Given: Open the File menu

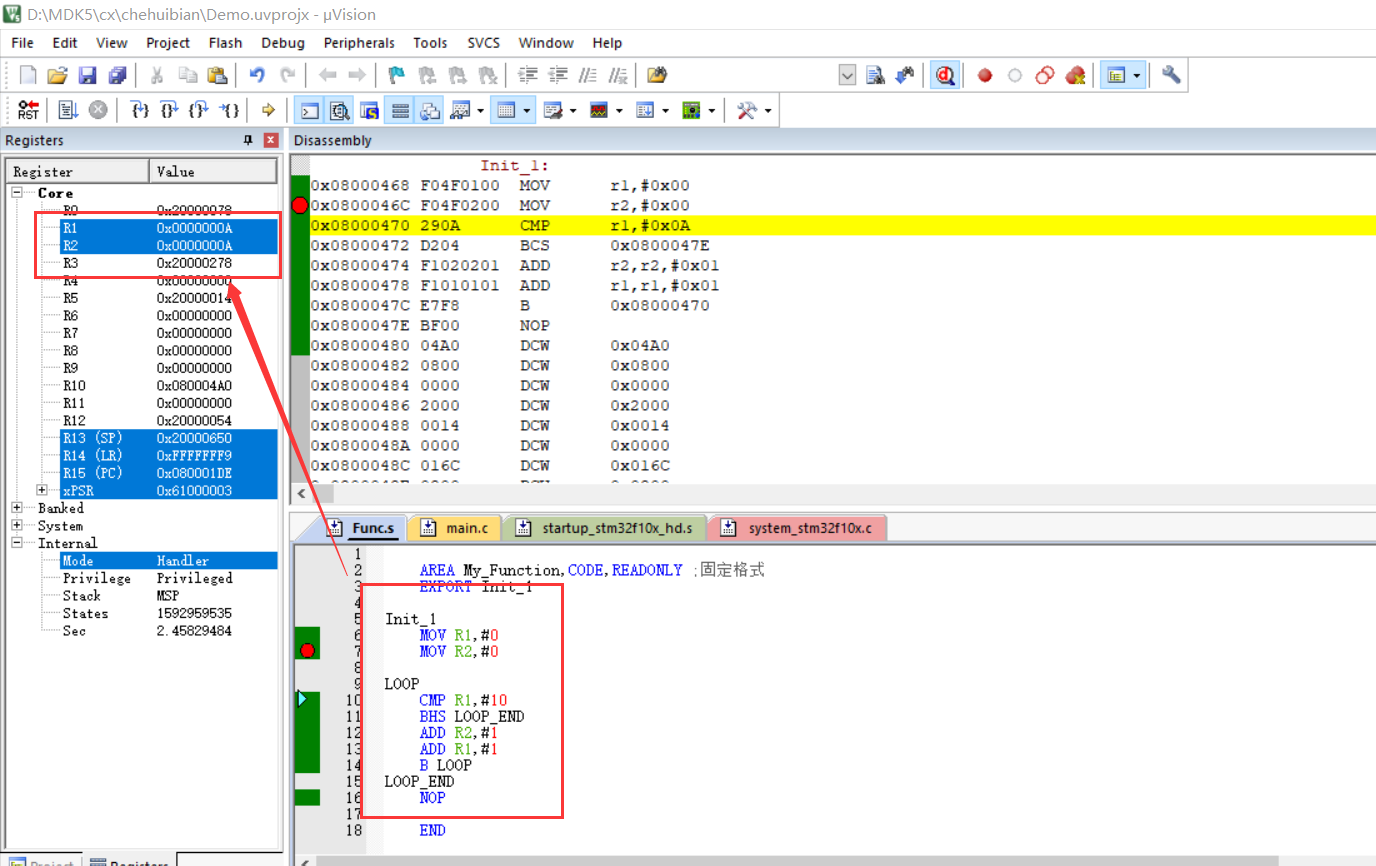Looking at the screenshot, I should click(x=22, y=43).
